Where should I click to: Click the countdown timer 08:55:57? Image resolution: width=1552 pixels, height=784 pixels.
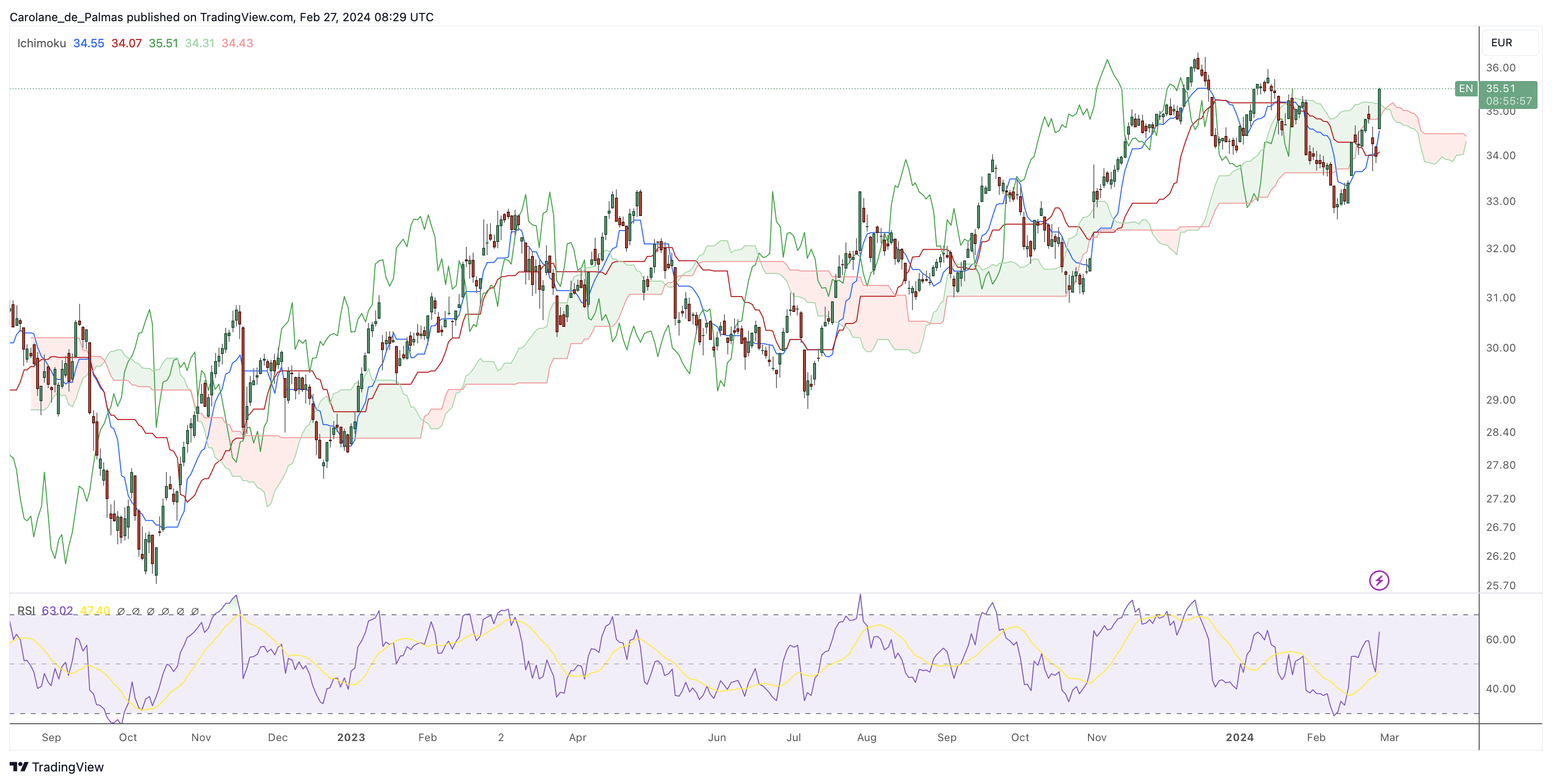[x=1509, y=101]
